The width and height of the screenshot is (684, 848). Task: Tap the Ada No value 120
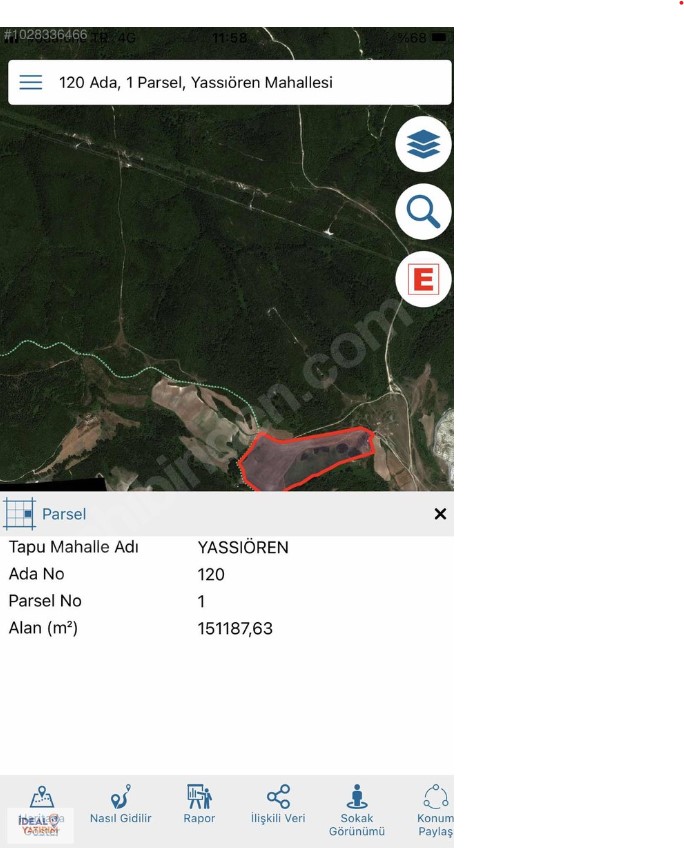tap(211, 574)
